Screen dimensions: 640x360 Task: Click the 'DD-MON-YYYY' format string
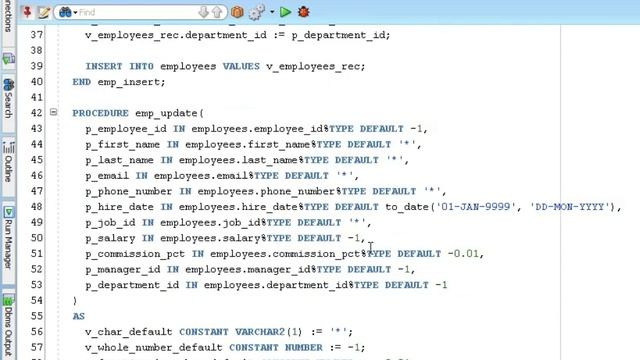coord(570,207)
